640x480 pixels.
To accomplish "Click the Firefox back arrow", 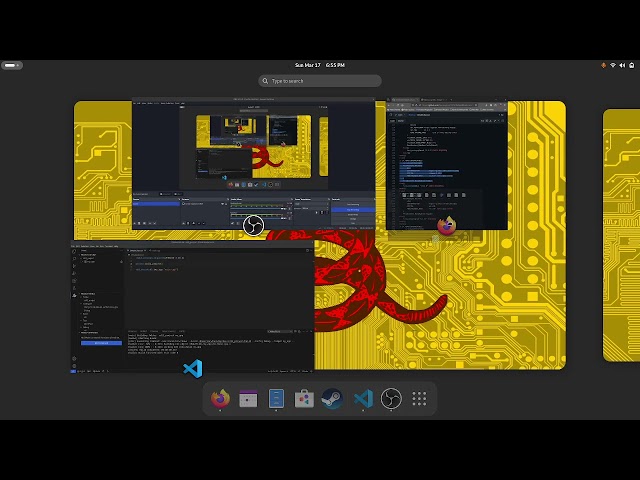I will [389, 105].
